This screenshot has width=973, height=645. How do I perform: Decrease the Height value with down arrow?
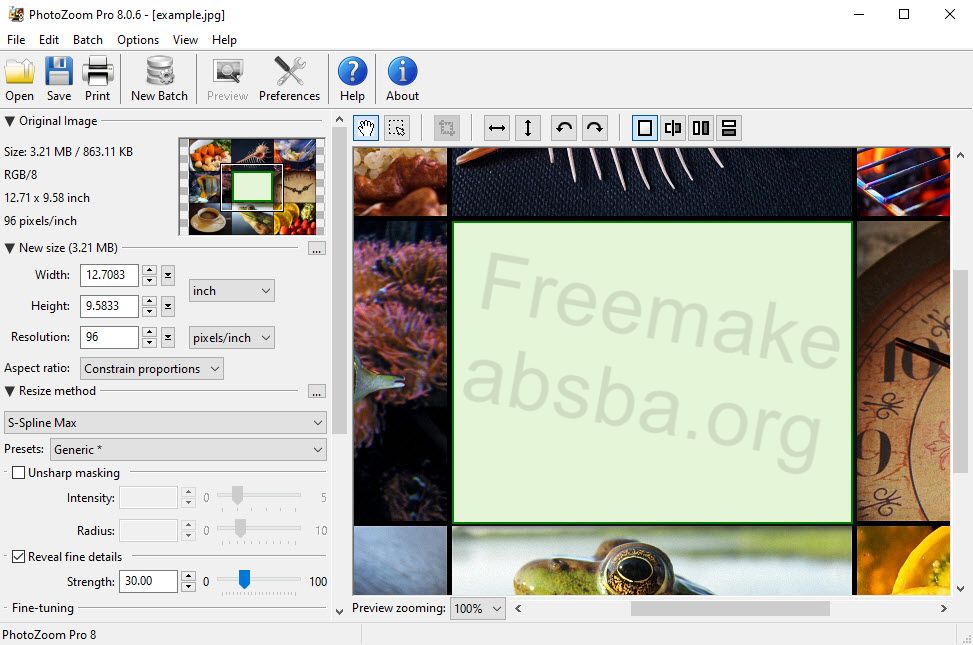(x=149, y=311)
